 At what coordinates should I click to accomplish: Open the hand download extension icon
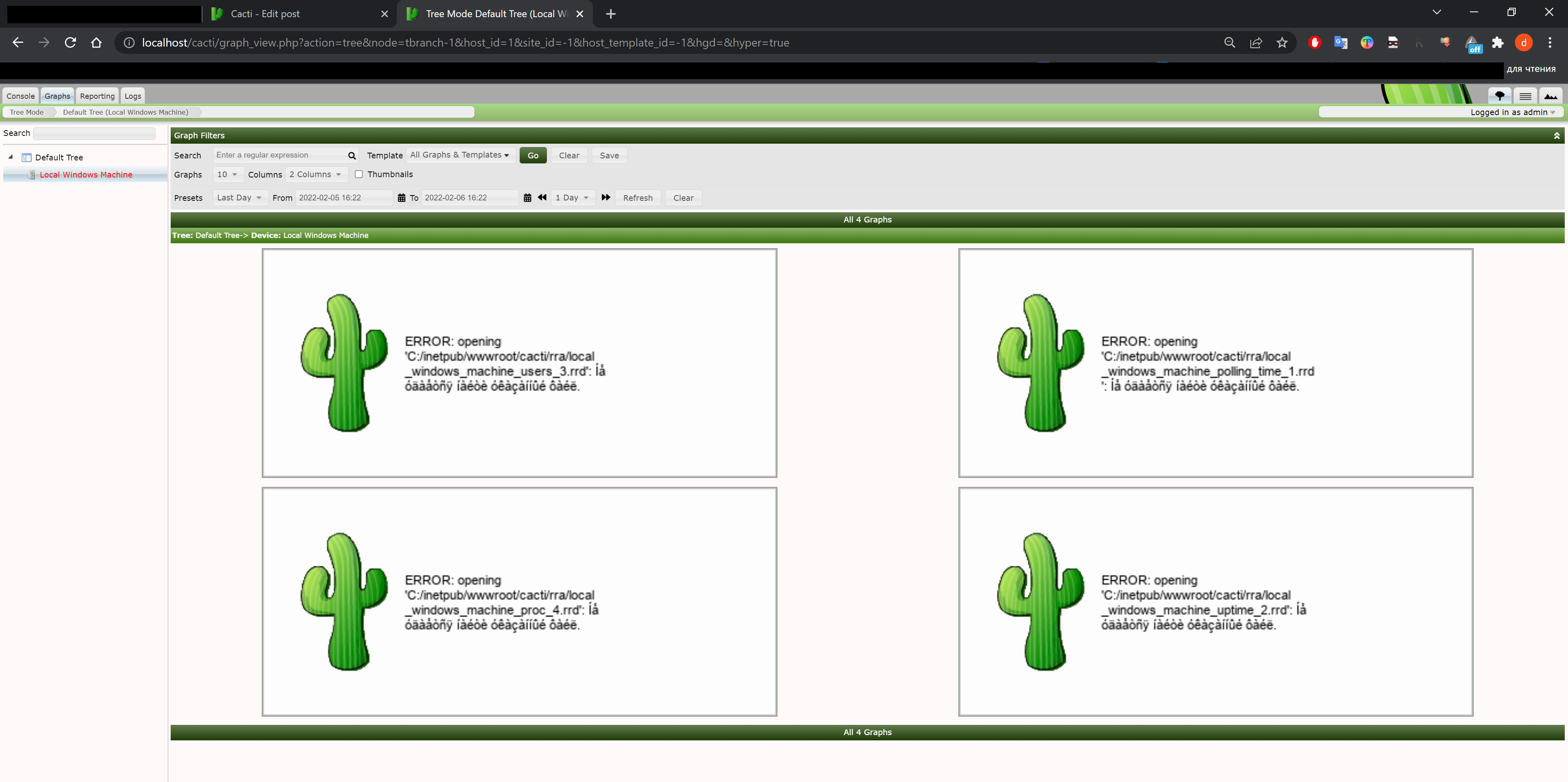pyautogui.click(x=1445, y=42)
